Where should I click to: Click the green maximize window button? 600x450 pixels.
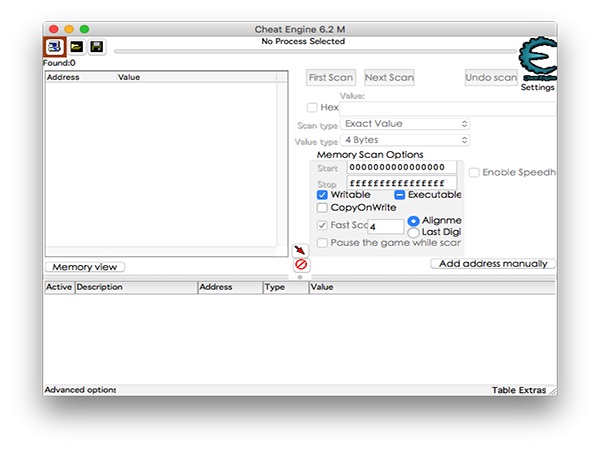[x=84, y=29]
